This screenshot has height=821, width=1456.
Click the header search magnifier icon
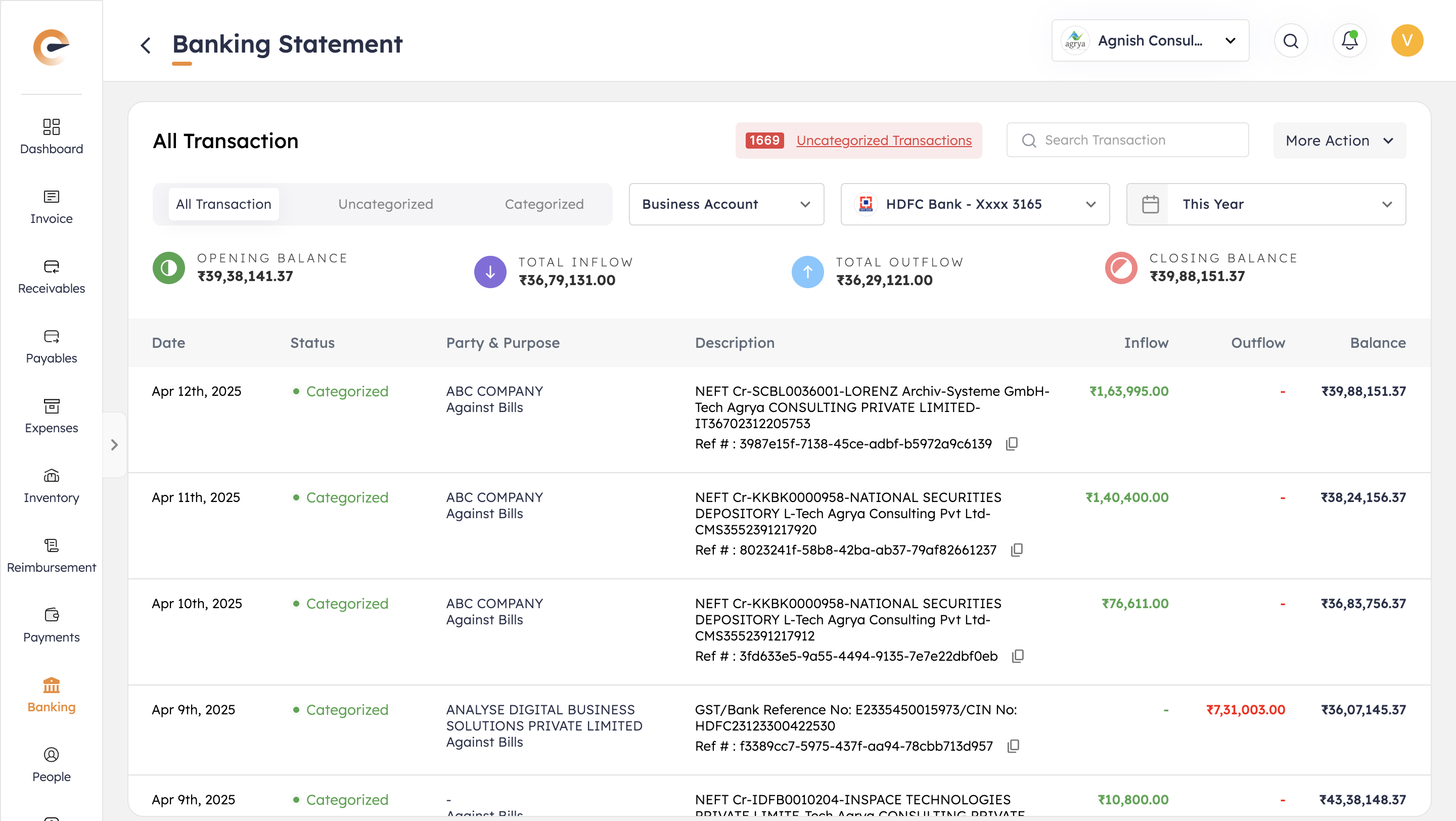(x=1290, y=40)
